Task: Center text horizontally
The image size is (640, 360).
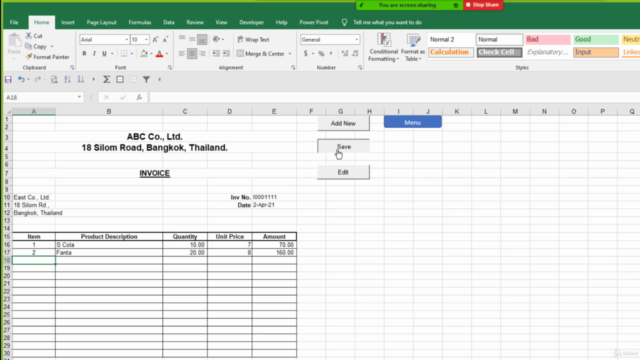Action: [x=192, y=53]
